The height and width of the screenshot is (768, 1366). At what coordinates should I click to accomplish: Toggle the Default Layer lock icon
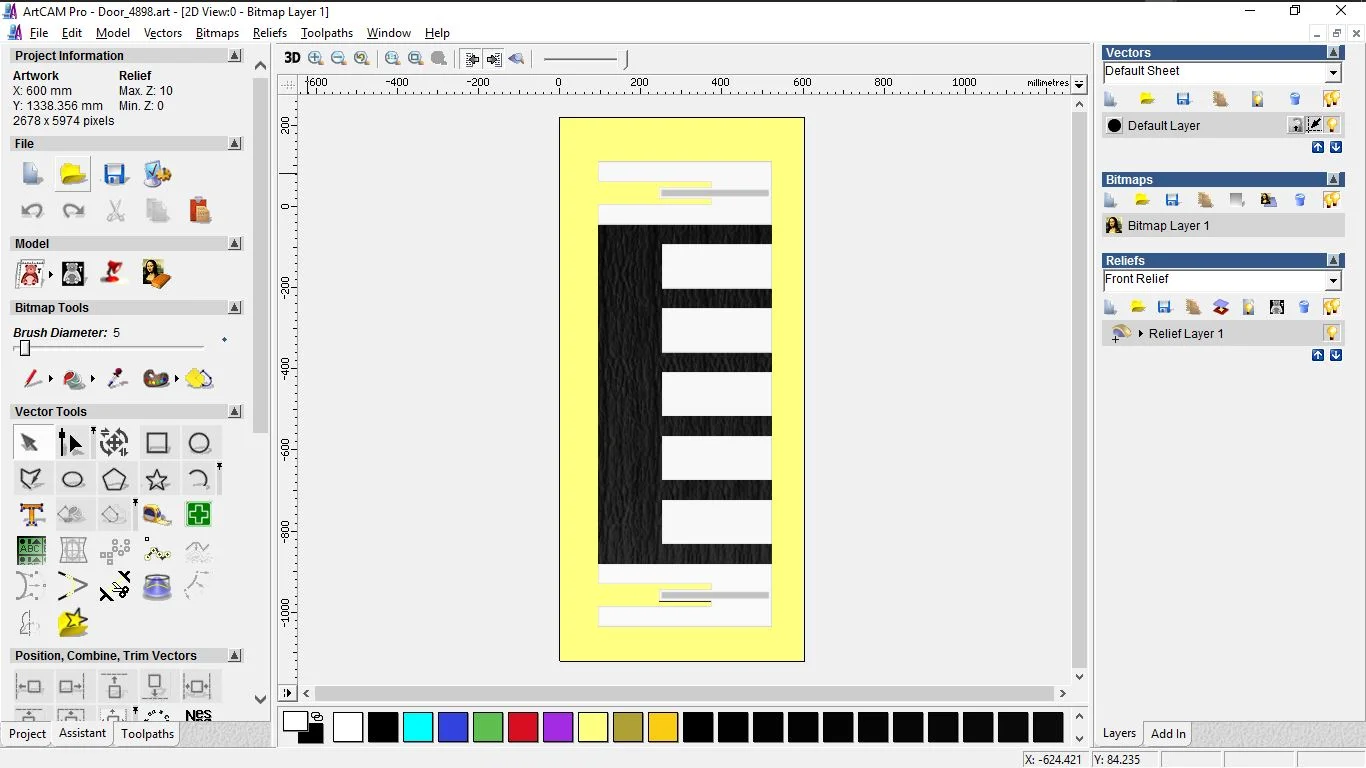point(1295,125)
